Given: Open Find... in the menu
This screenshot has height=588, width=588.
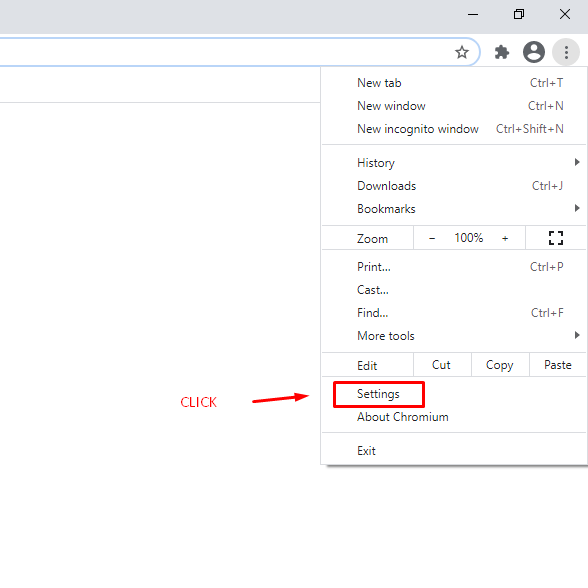Looking at the screenshot, I should click(x=454, y=313).
